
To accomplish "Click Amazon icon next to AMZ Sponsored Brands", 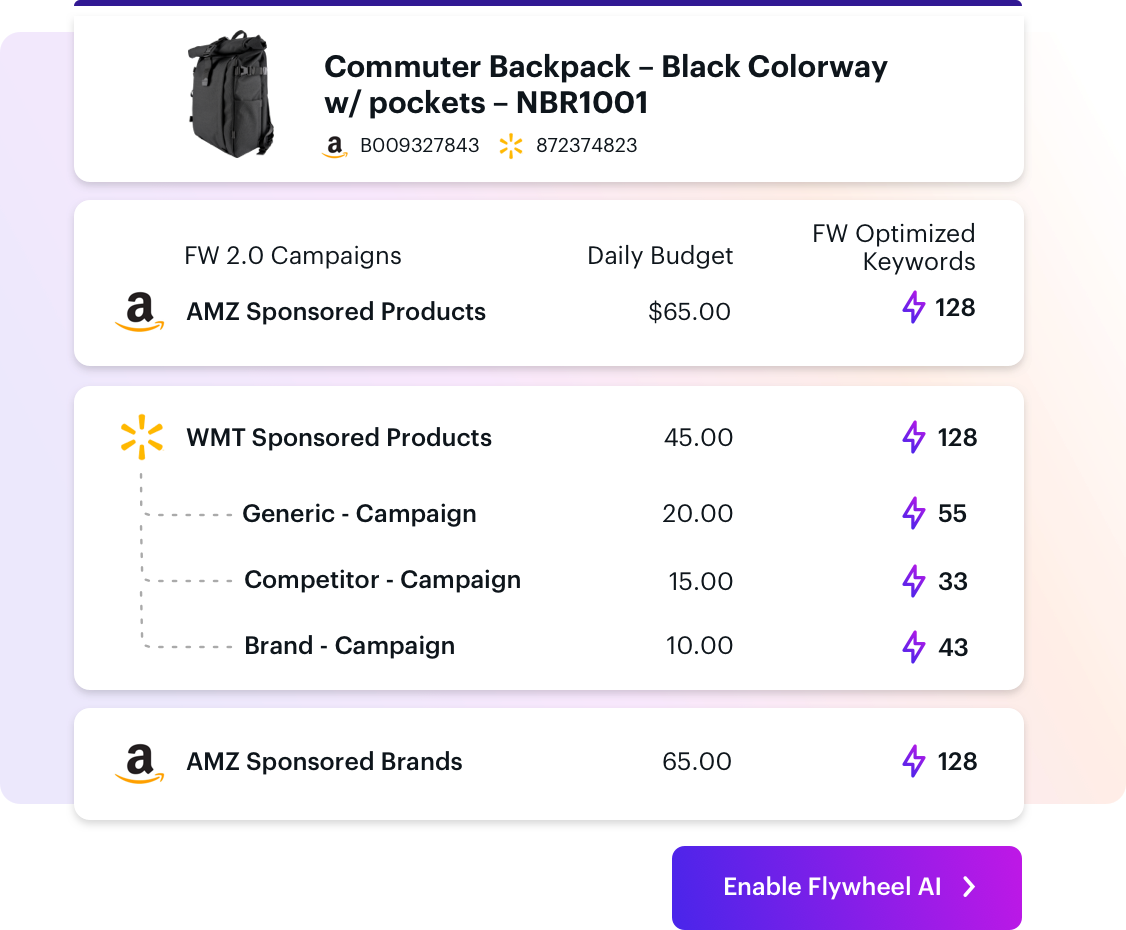I will 139,763.
